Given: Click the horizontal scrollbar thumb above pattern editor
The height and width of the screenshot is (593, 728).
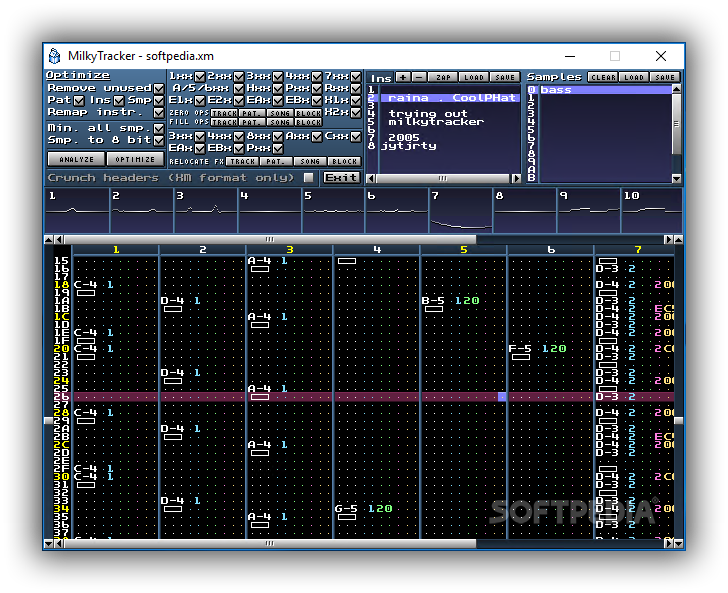Looking at the screenshot, I should coord(270,239).
